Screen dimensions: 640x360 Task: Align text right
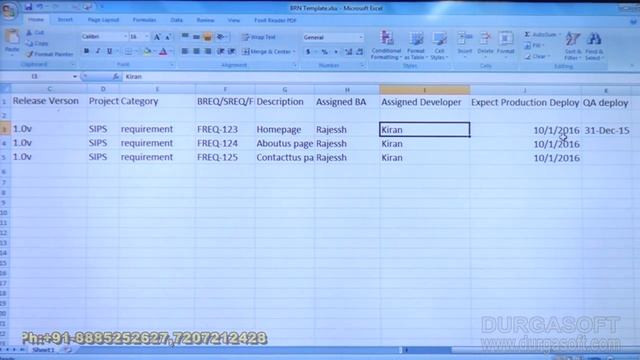(208, 51)
